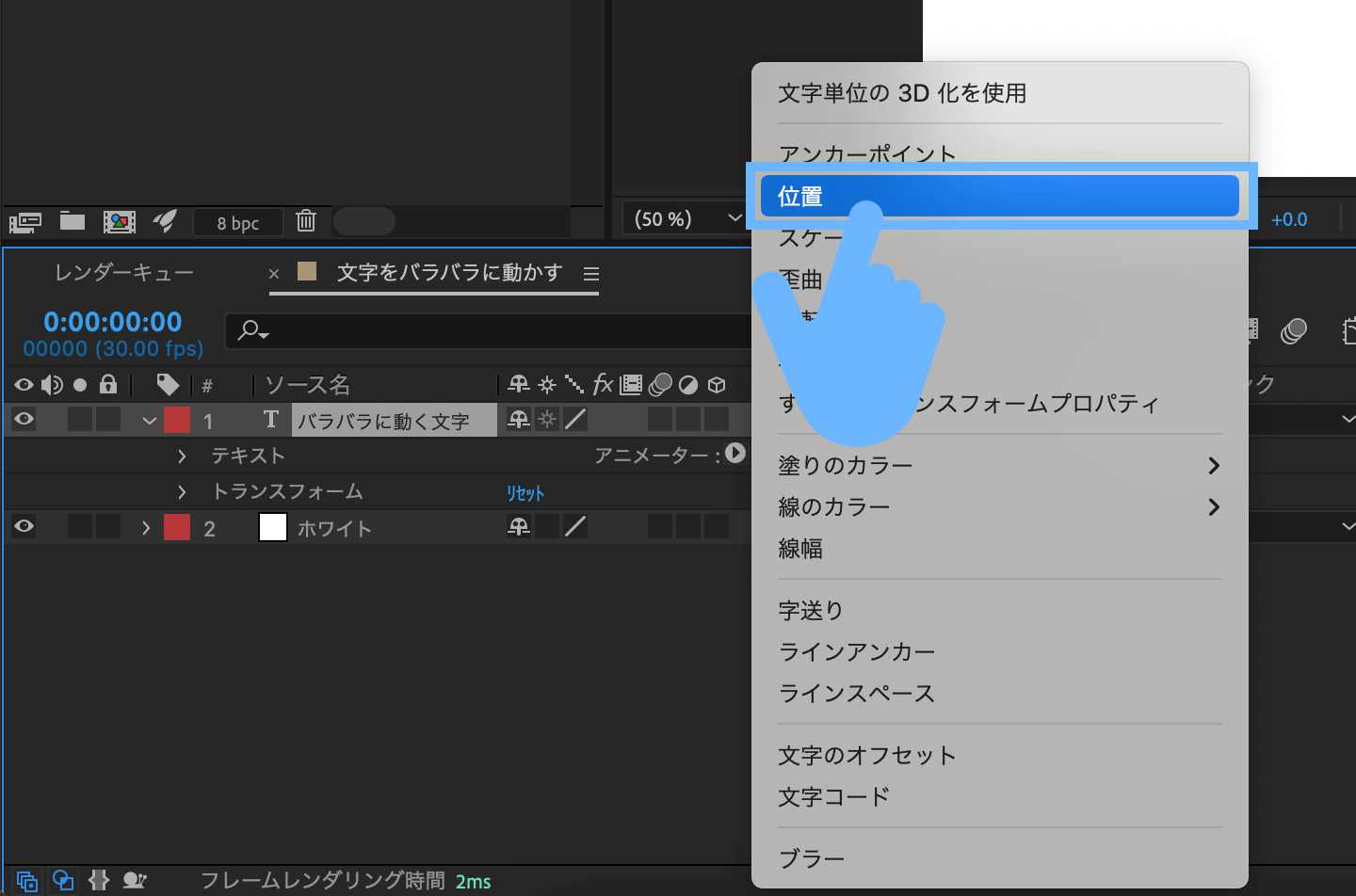Click the label tag column header icon
Viewport: 1356px width, 896px height.
point(168,384)
